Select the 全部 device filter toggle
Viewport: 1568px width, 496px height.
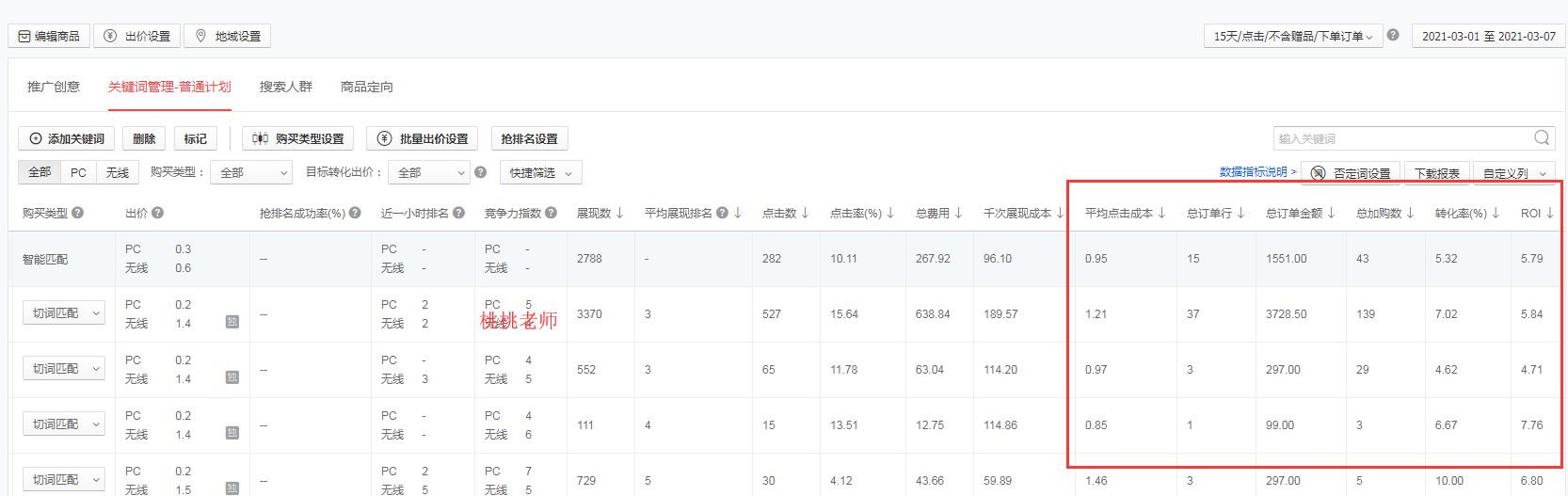(x=40, y=172)
